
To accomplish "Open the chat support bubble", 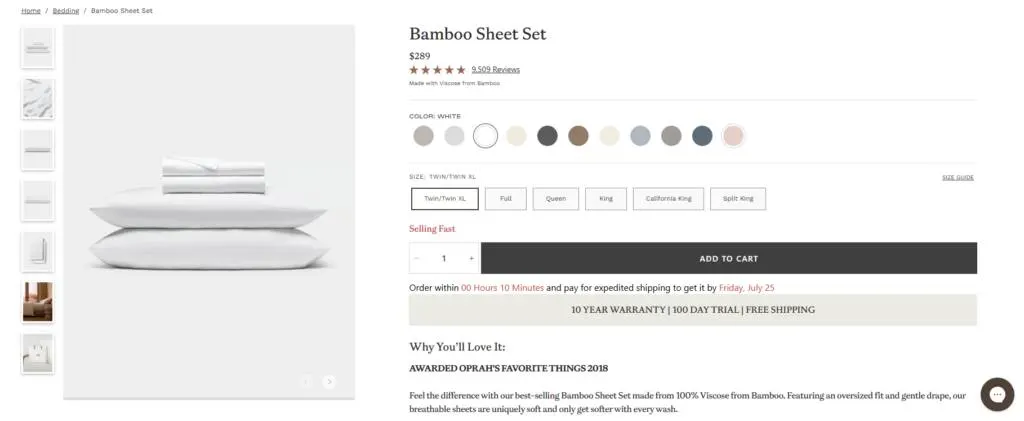I will click(x=996, y=394).
